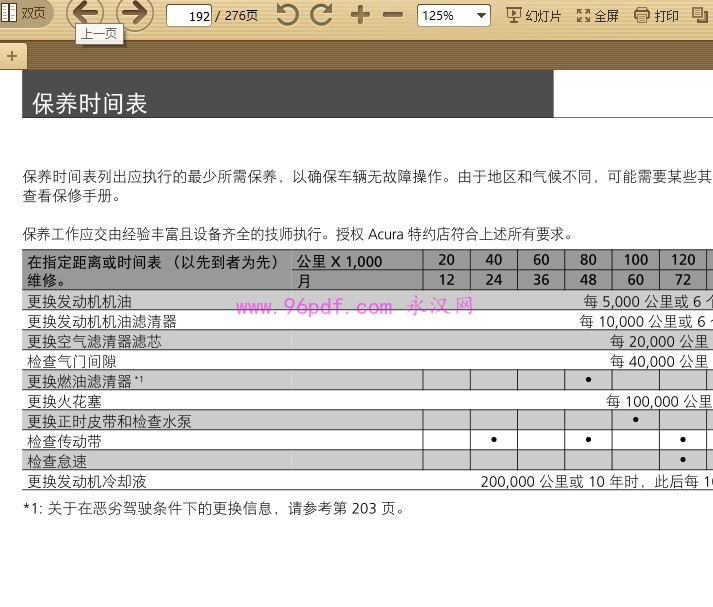The height and width of the screenshot is (607, 713).
Task: Click the 每 20,000 公里 interval text
Action: pos(659,342)
